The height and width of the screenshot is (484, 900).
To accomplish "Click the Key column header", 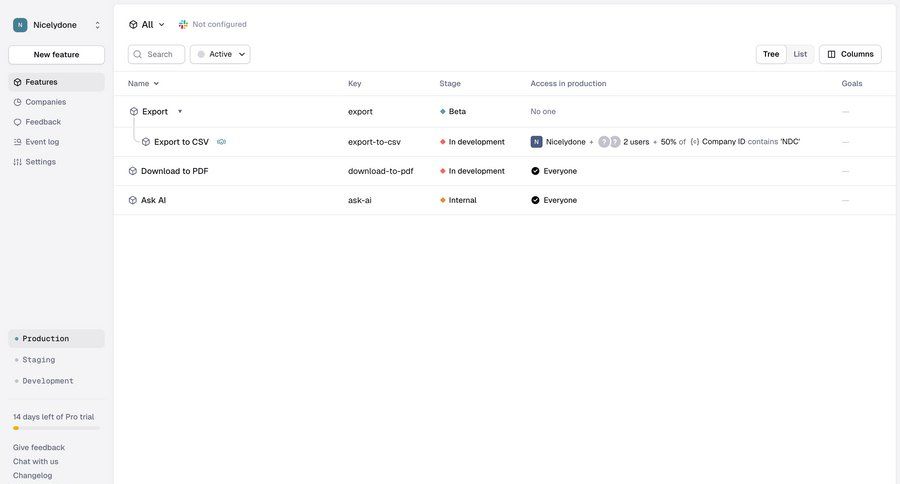I will pos(355,83).
